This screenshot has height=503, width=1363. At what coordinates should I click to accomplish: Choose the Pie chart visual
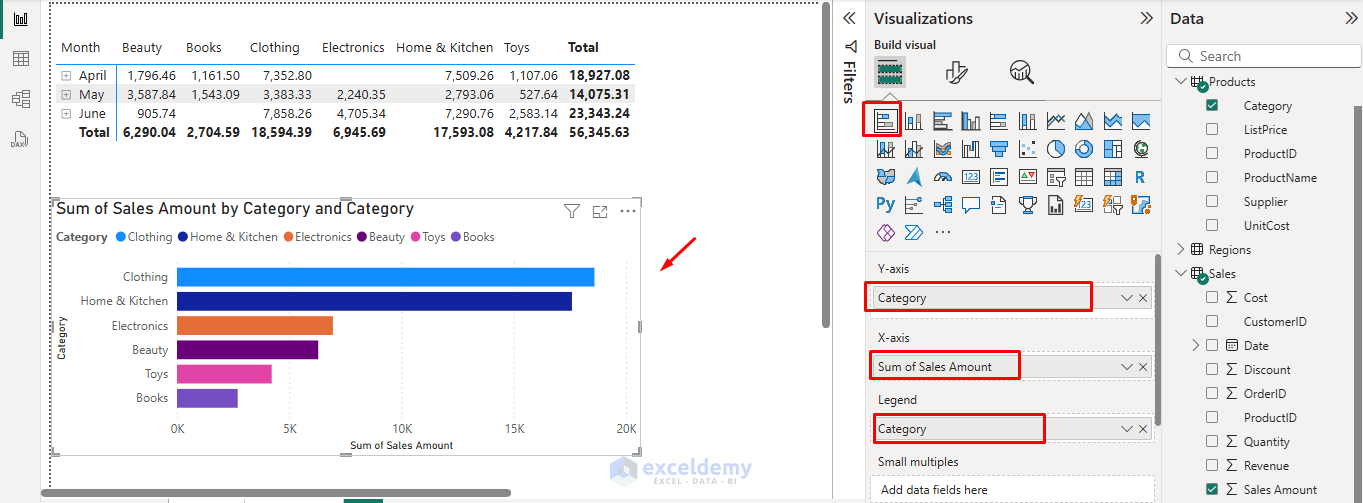(1056, 149)
